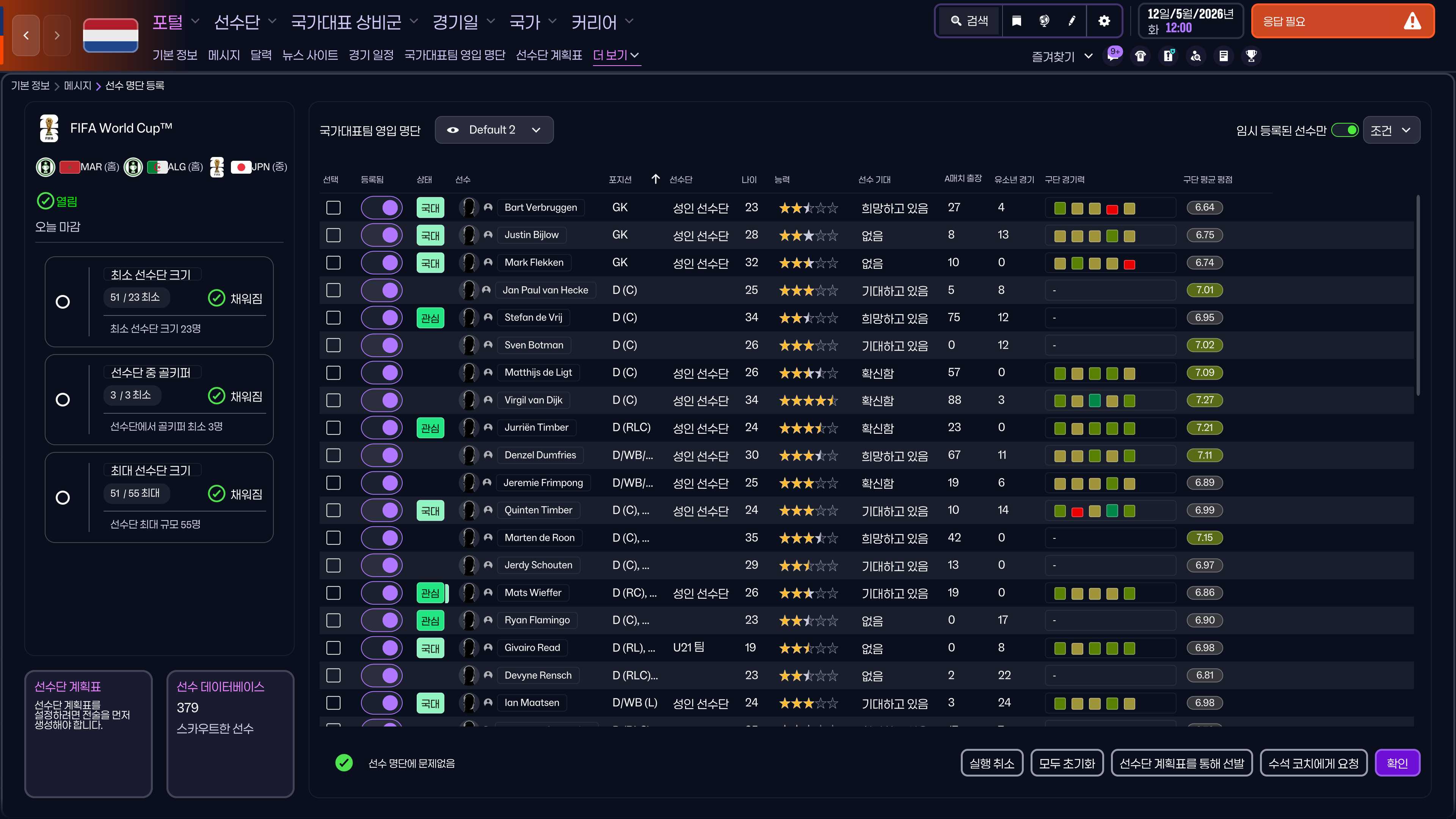
Task: Open the 선수단 top menu
Action: click(245, 22)
